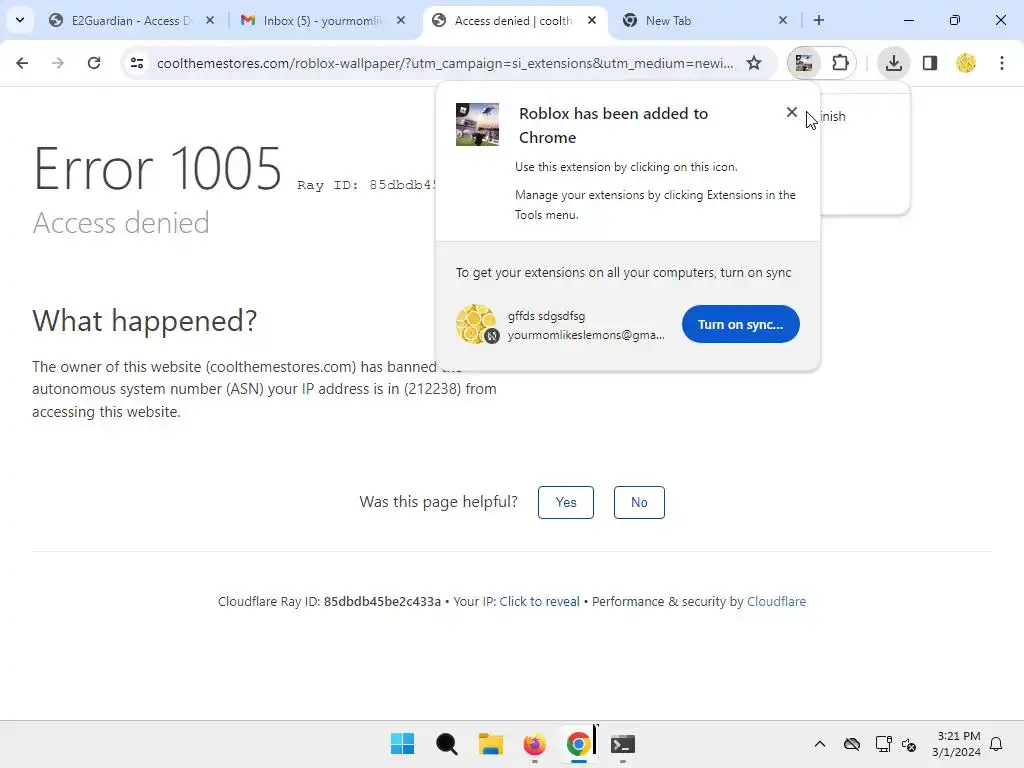Screen dimensions: 1024x768
Task: Click the 'Error 1005' heading text
Action: click(157, 168)
